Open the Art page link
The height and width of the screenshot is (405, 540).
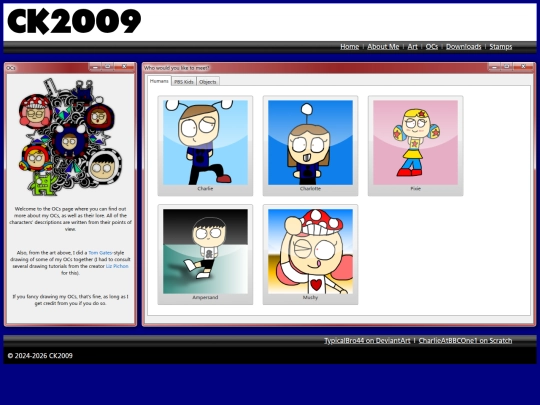click(x=412, y=46)
